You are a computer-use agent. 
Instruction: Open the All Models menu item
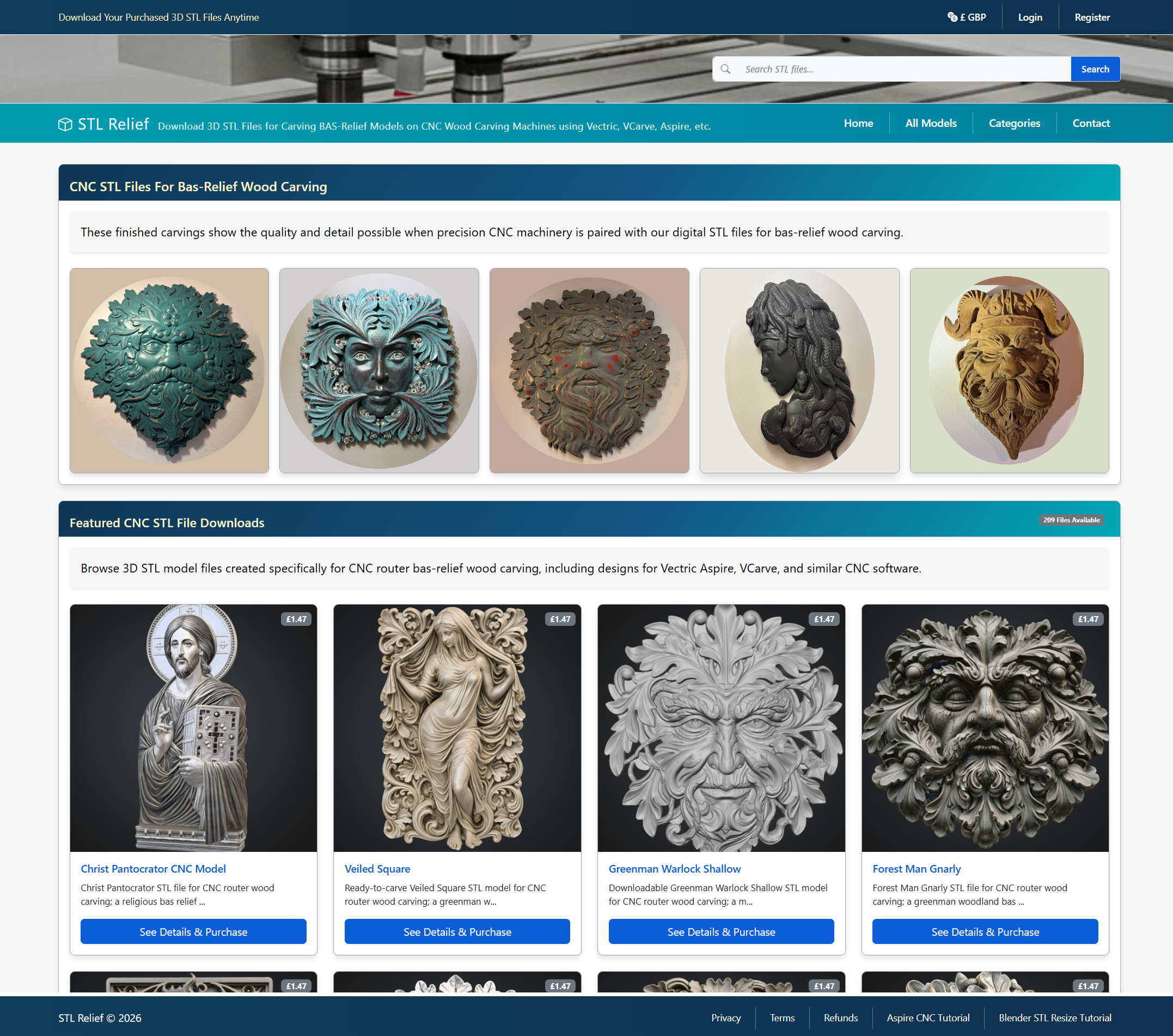[931, 123]
